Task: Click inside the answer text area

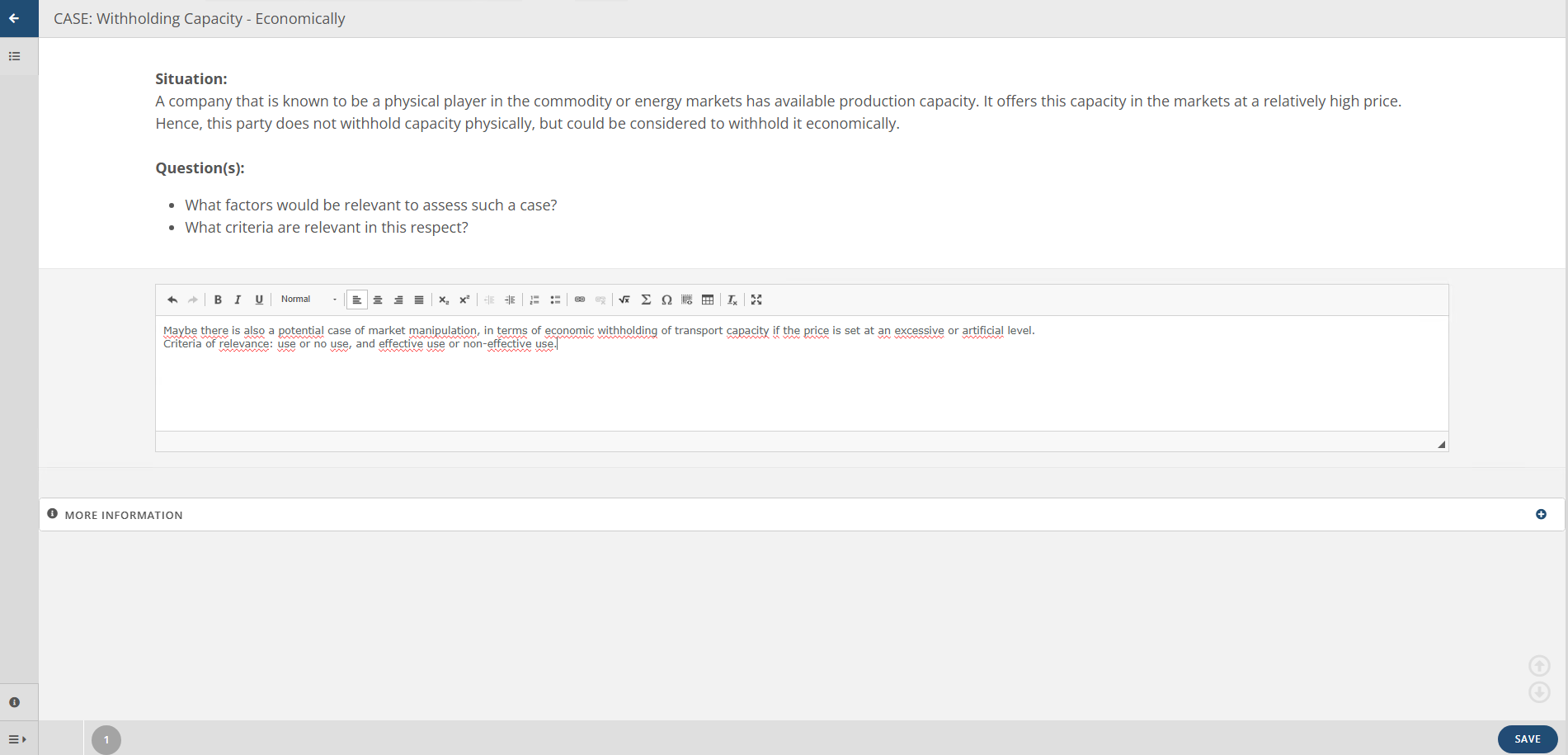Action: [802, 374]
